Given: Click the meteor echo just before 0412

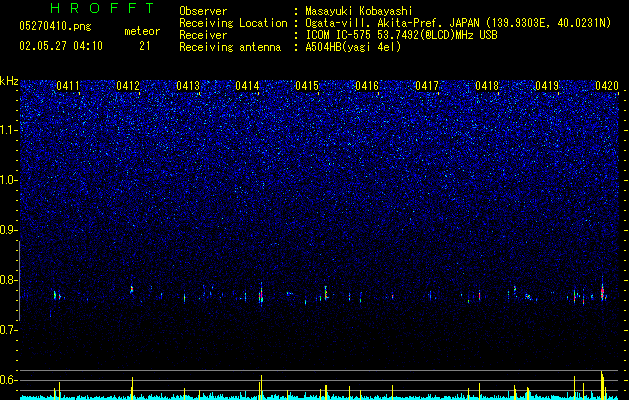Looking at the screenshot, I should pyautogui.click(x=132, y=289).
